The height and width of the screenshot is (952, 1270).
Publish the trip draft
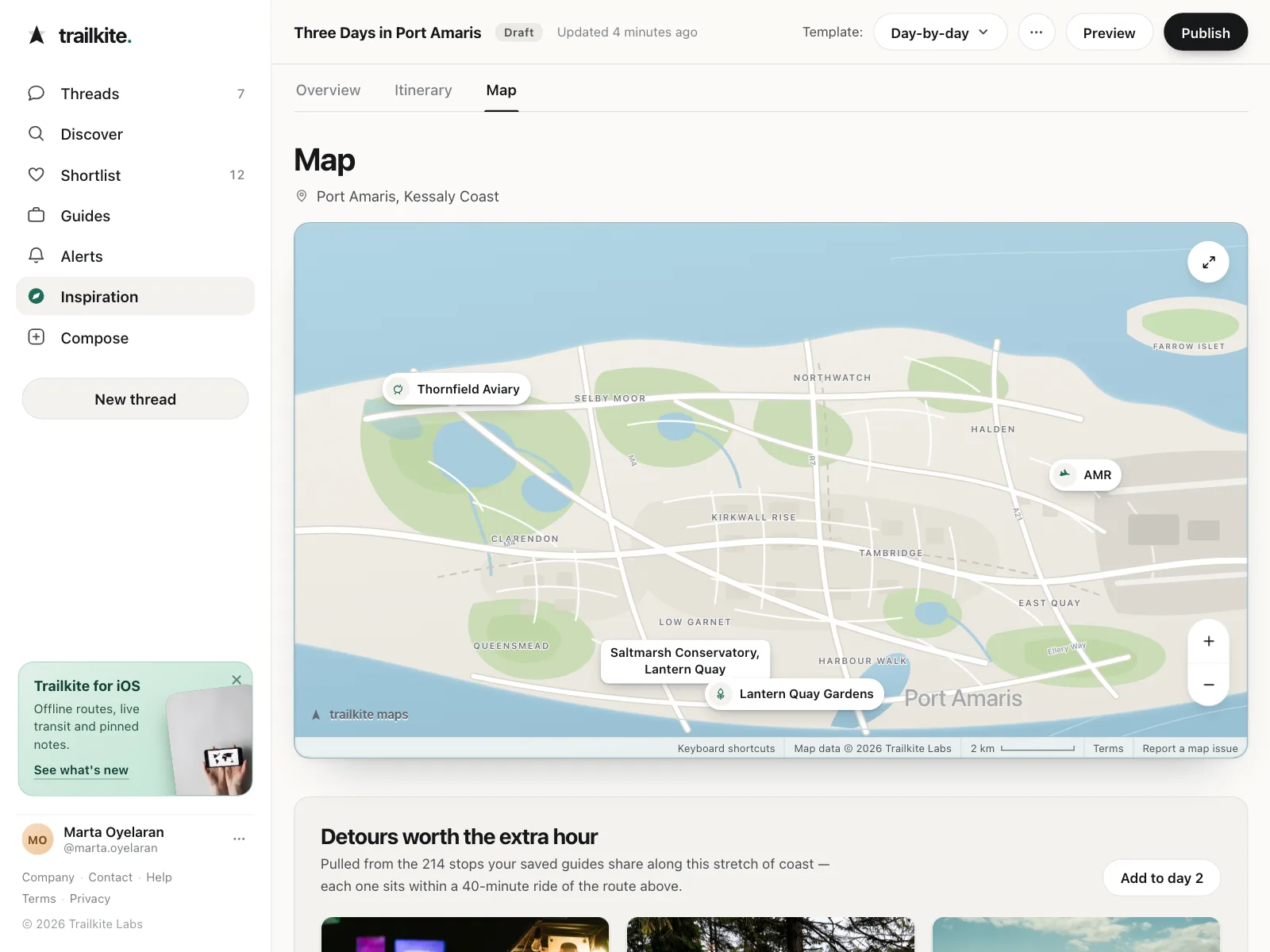1205,33
